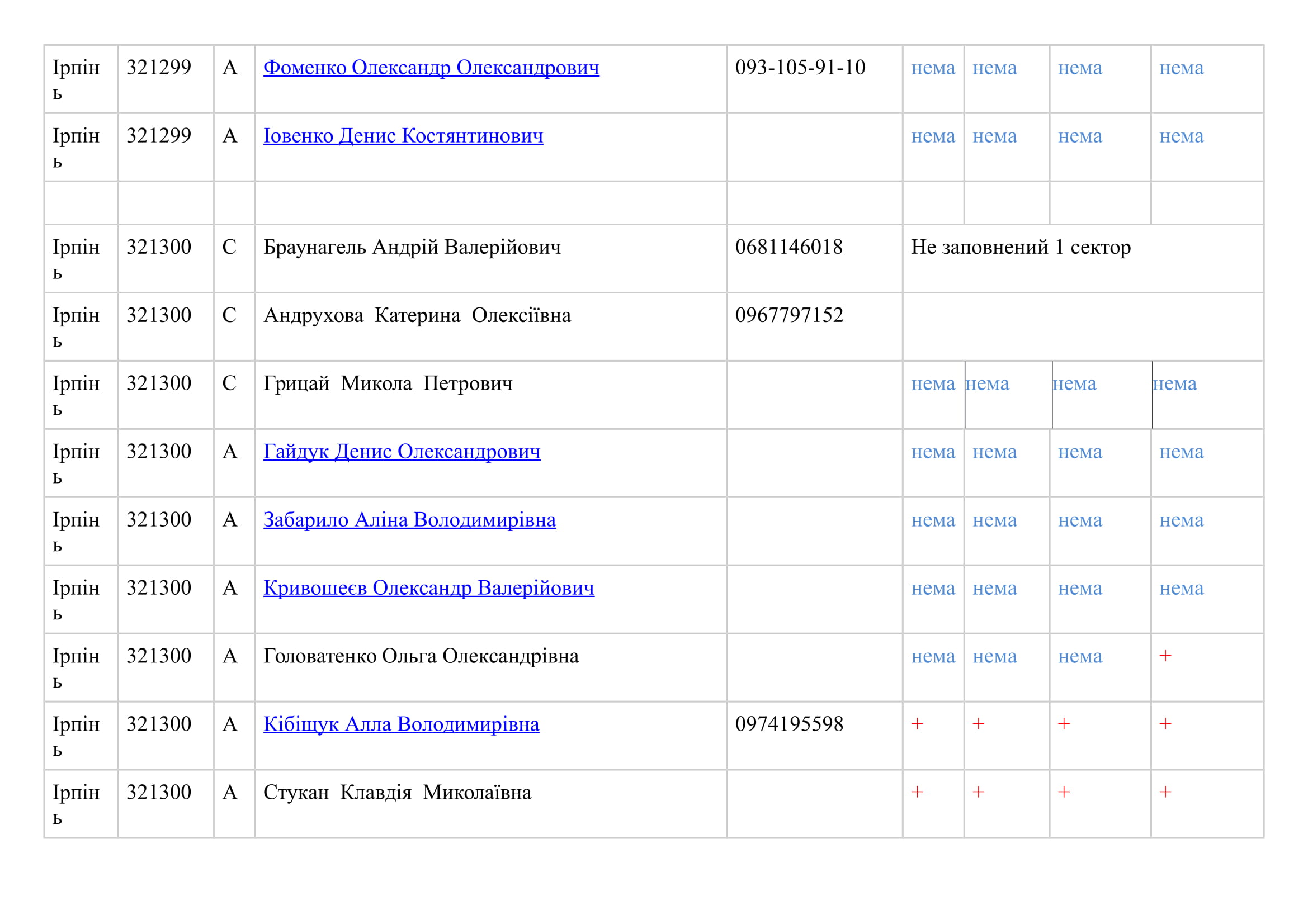Click first 'нема' in Фоменко row

point(933,68)
